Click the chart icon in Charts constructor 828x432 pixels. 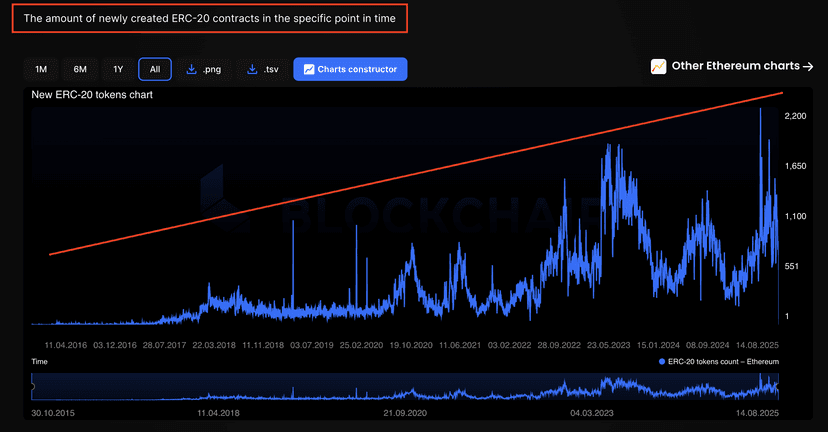(309, 69)
